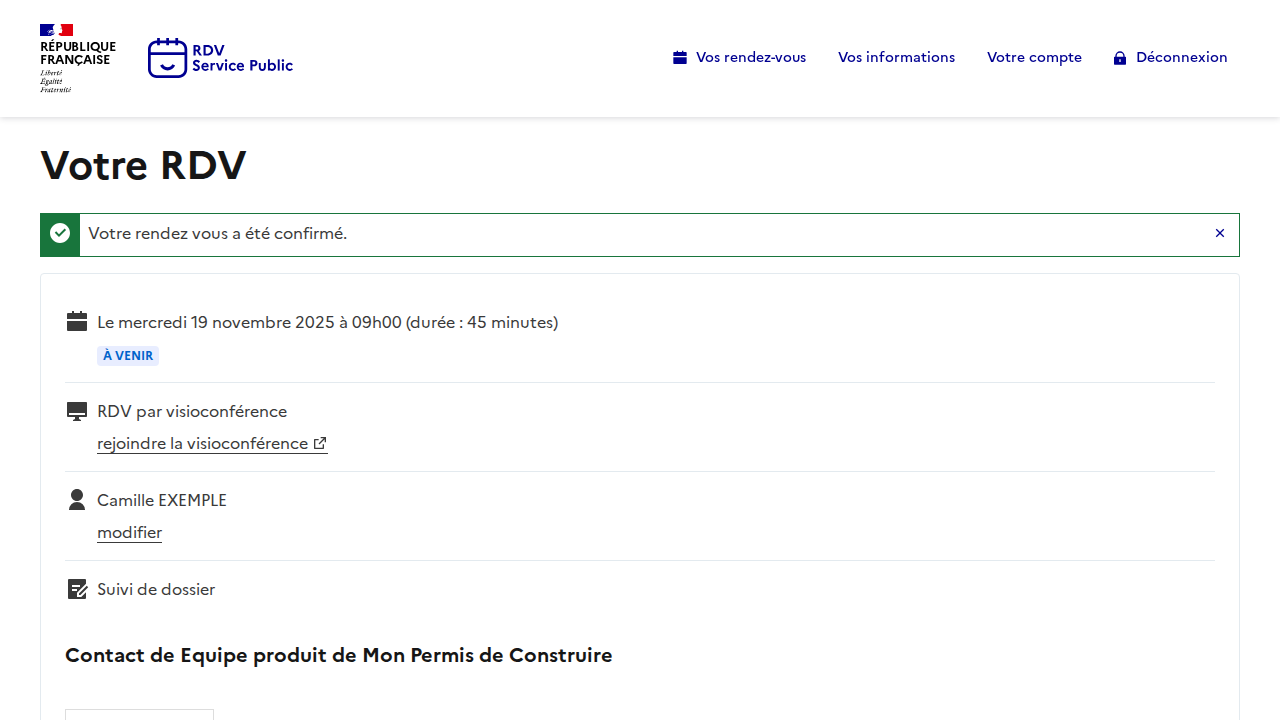Click the À VENIR status badge

point(128,356)
